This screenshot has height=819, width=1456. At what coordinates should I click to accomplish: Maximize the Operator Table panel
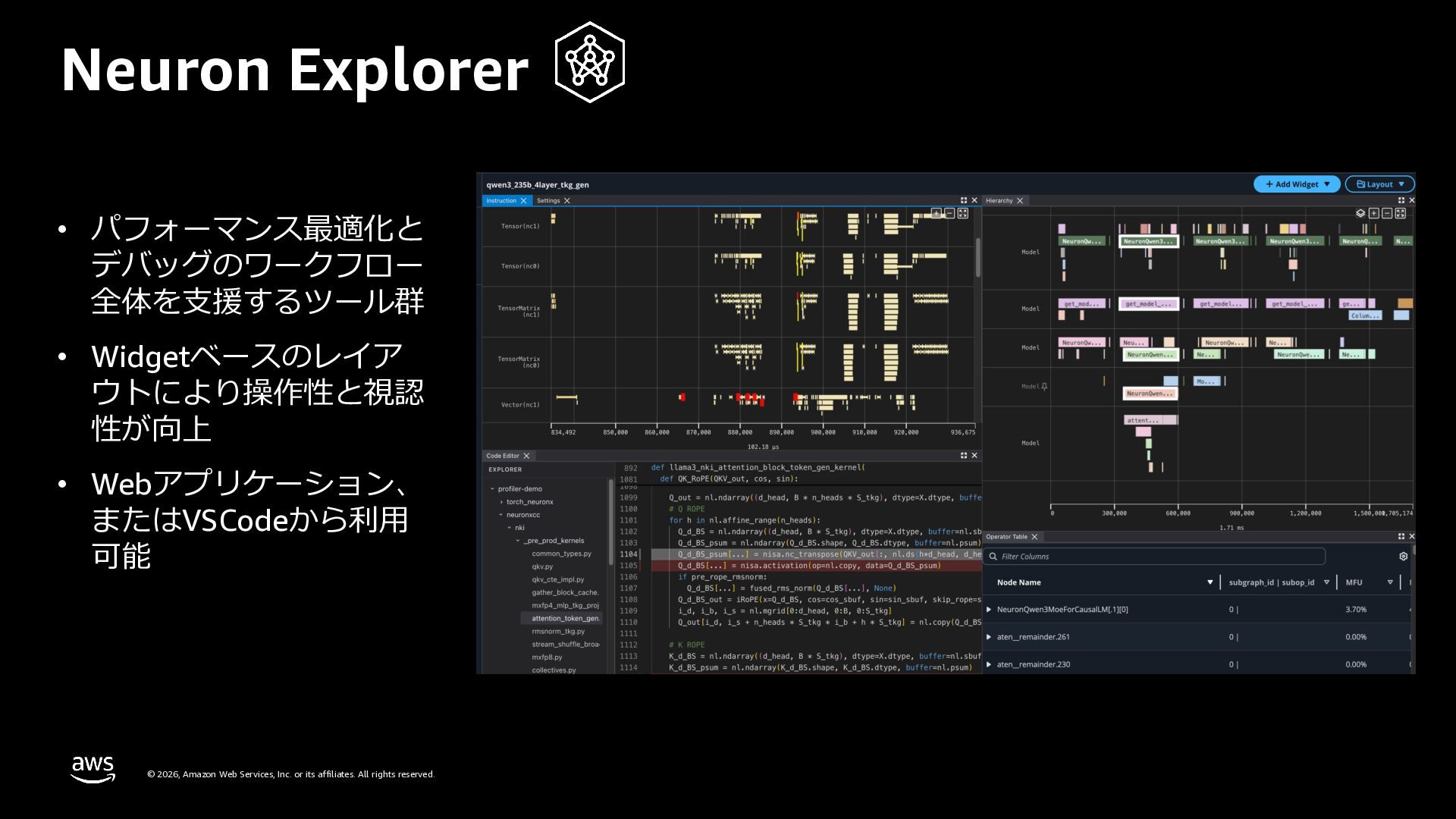coord(1401,536)
